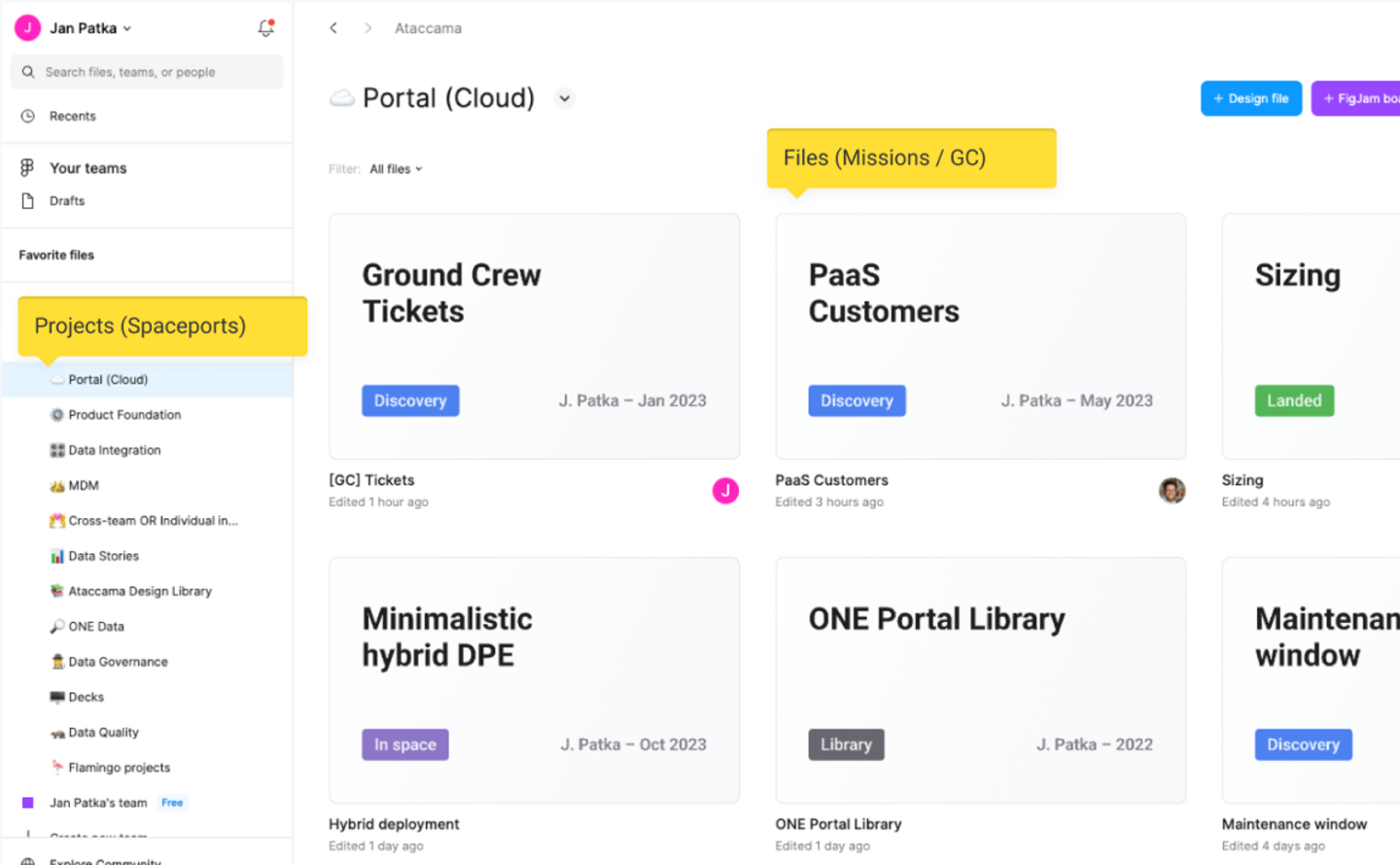1400x865 pixels.
Task: Open the Ground Crew Tickets file thumbnail
Action: click(534, 336)
